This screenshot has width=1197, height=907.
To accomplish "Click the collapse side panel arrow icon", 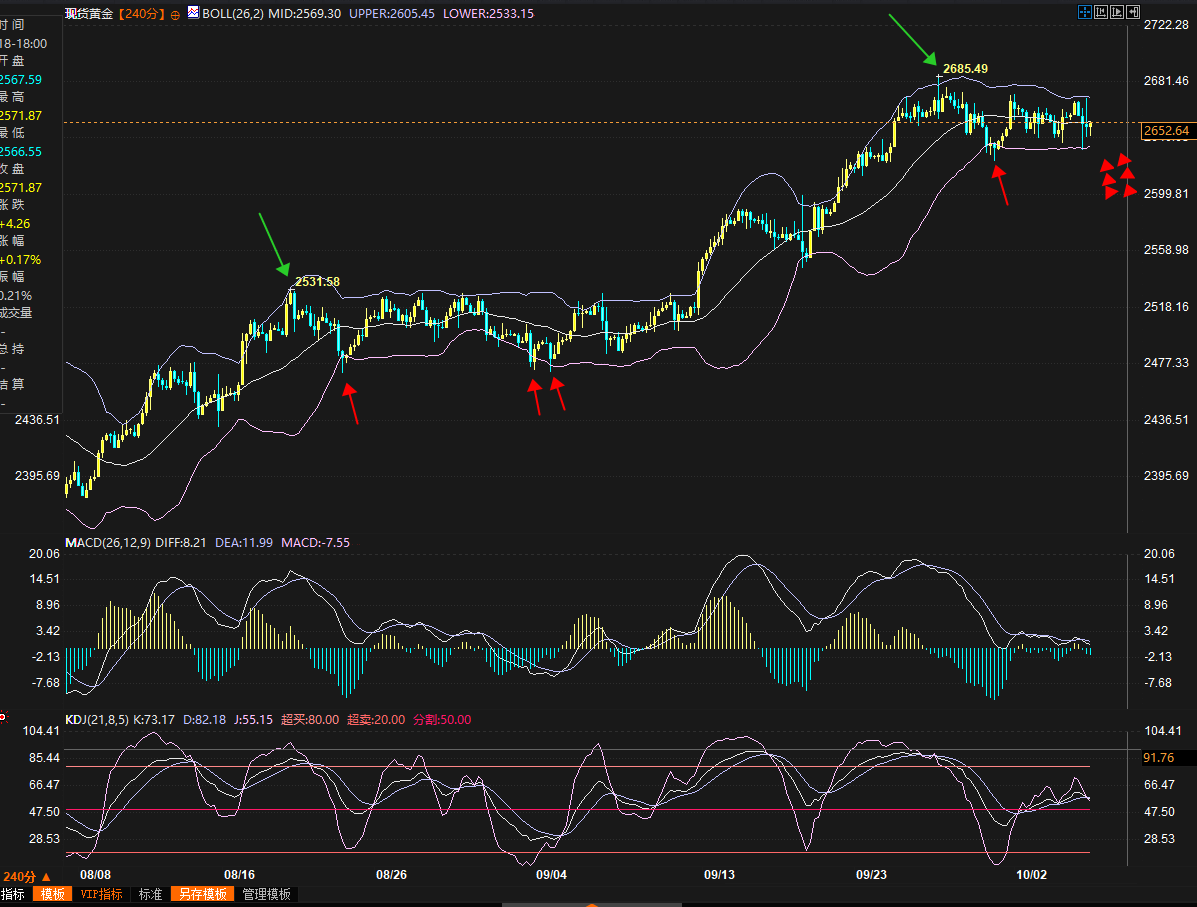I will coord(1133,13).
